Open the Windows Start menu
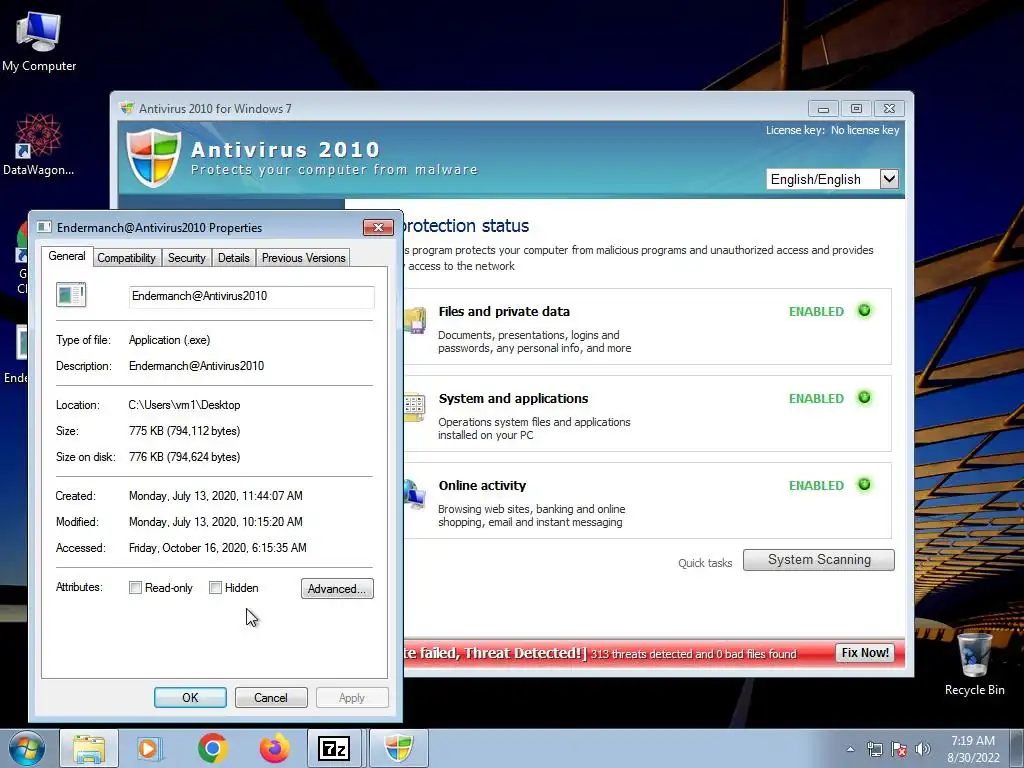 tap(26, 748)
